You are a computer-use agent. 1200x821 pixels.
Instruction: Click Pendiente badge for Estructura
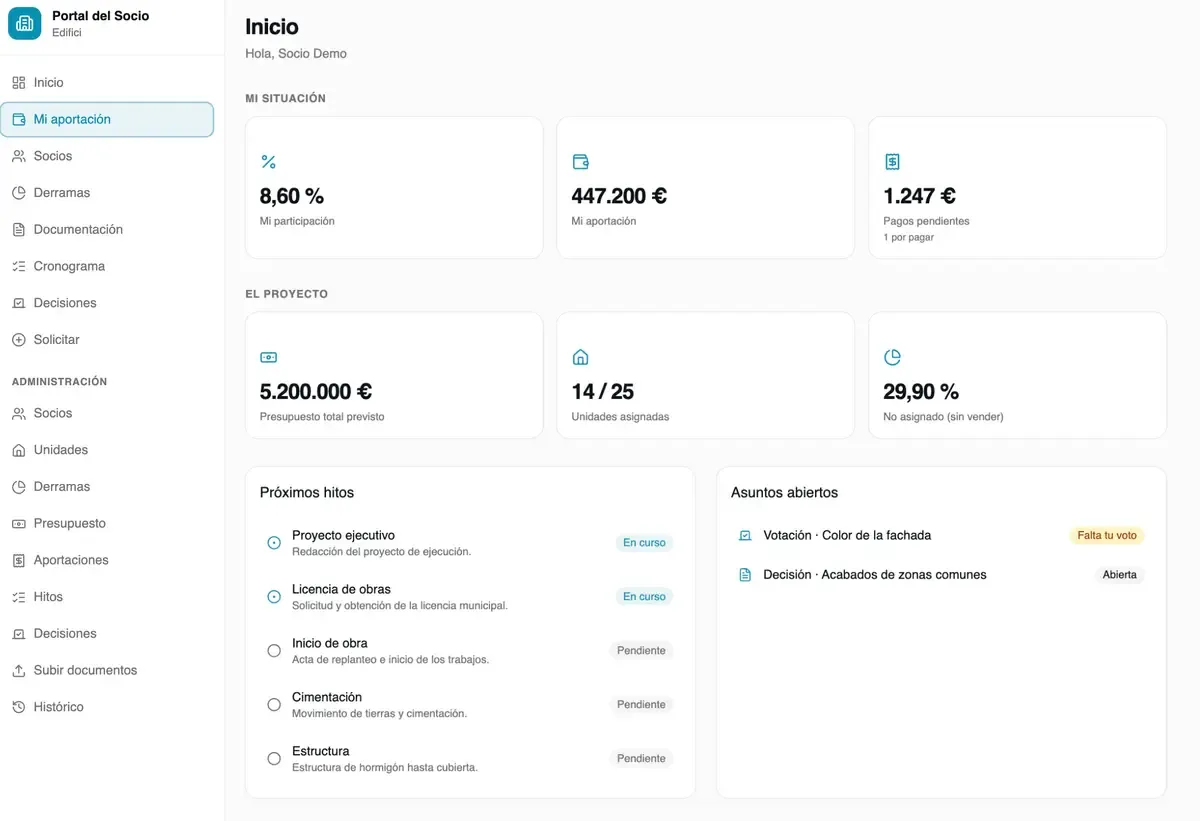(x=641, y=759)
